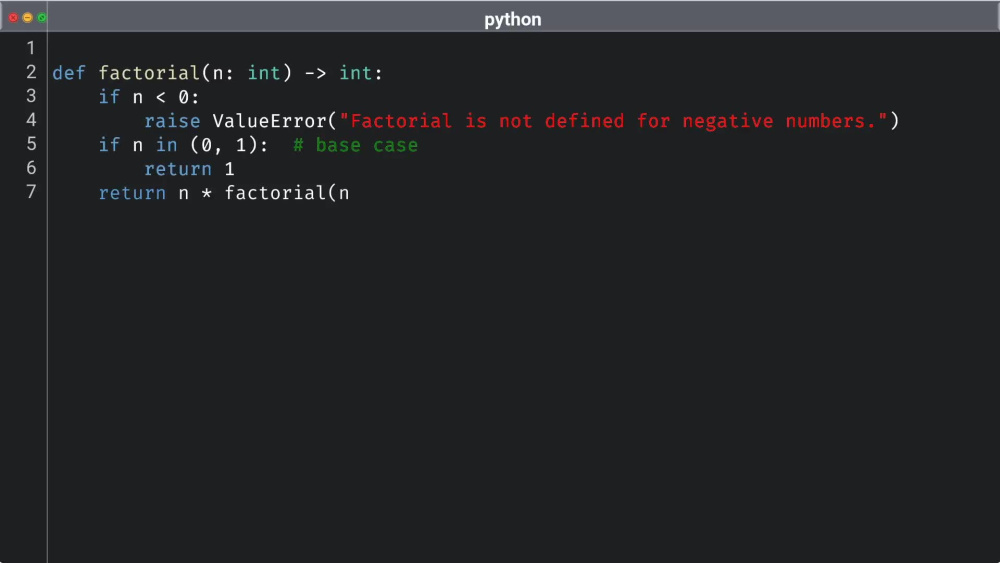
Task: Click the 'python' window title
Action: (x=512, y=19)
